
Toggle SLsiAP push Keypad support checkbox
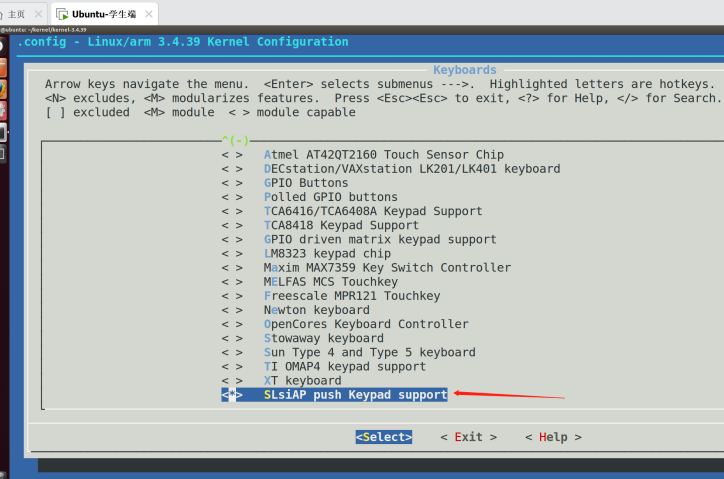pos(232,395)
